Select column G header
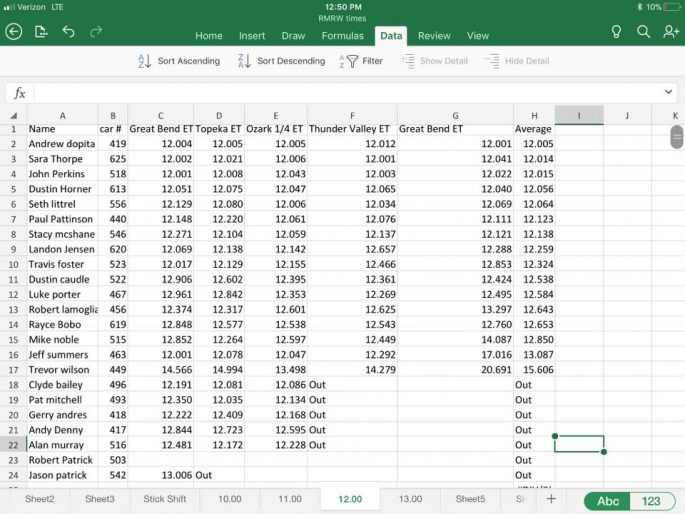 click(x=455, y=116)
